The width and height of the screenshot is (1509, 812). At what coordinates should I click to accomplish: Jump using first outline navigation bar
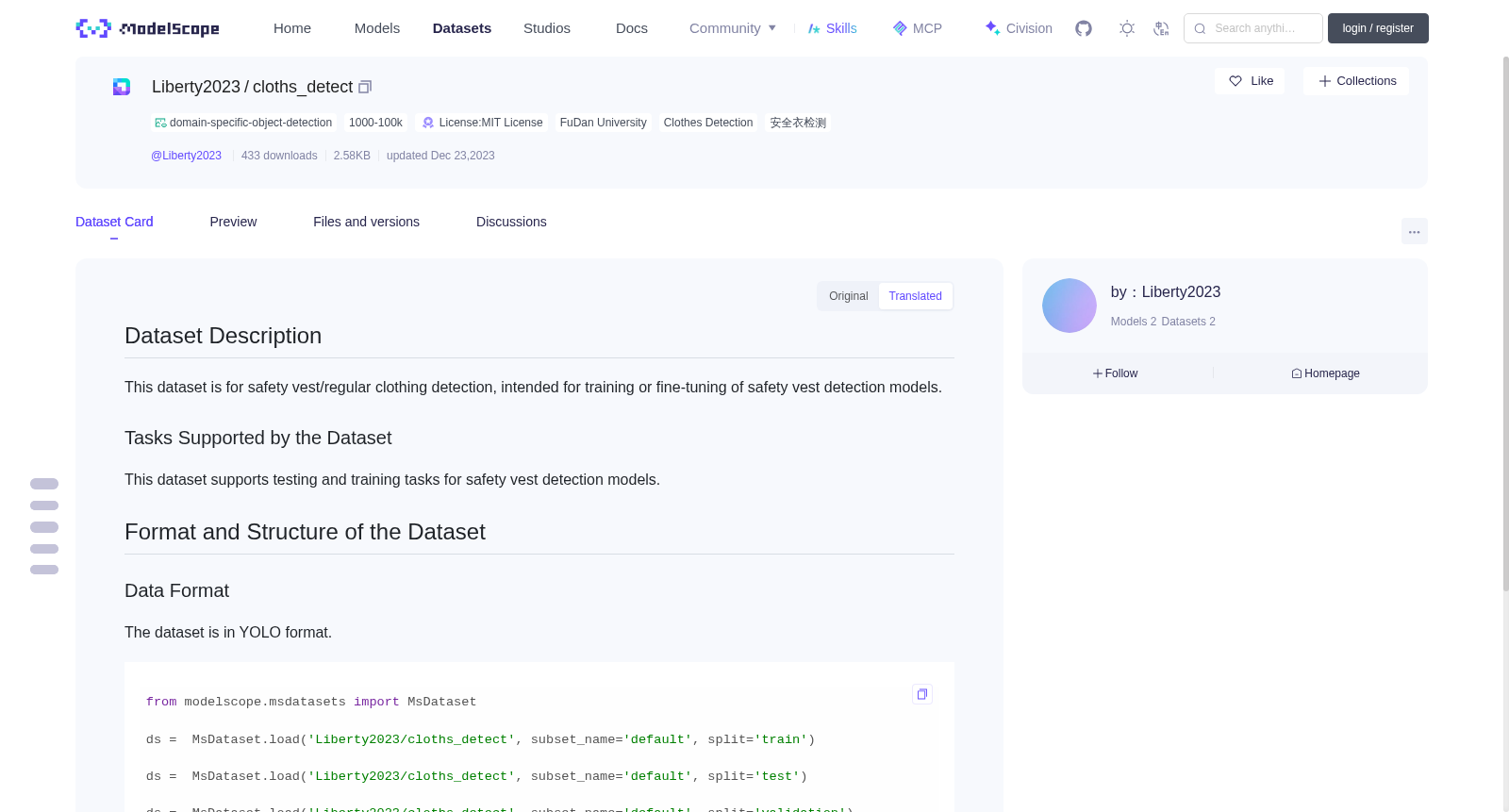click(44, 484)
